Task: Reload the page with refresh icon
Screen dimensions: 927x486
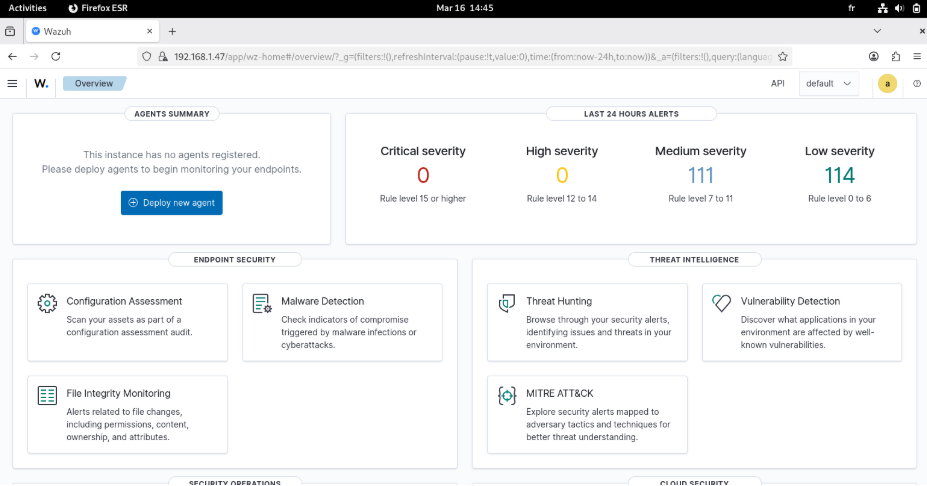Action: click(x=56, y=56)
